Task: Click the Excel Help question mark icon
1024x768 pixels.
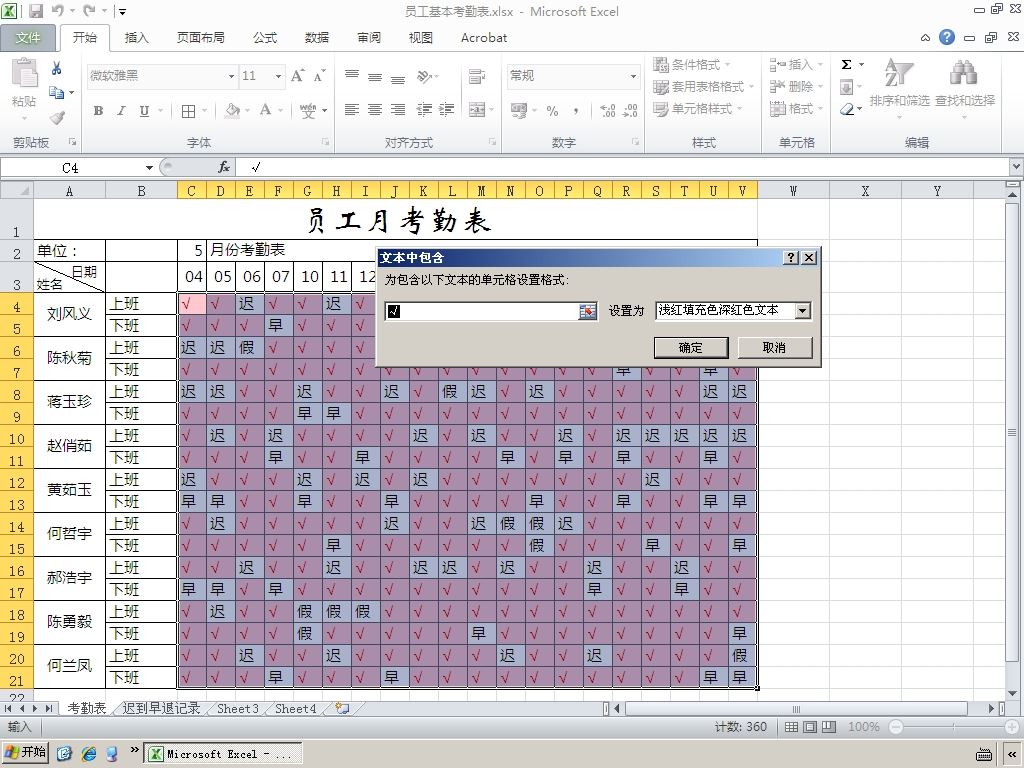Action: 947,37
